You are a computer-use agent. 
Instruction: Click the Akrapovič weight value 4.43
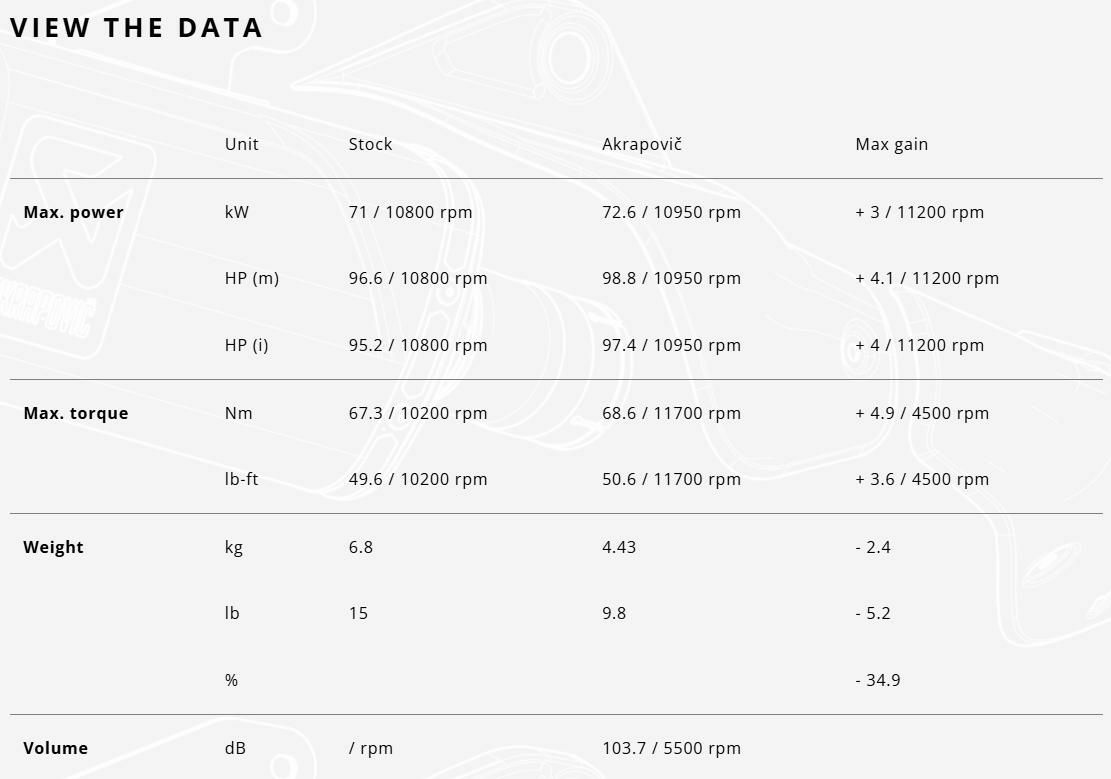tap(618, 547)
